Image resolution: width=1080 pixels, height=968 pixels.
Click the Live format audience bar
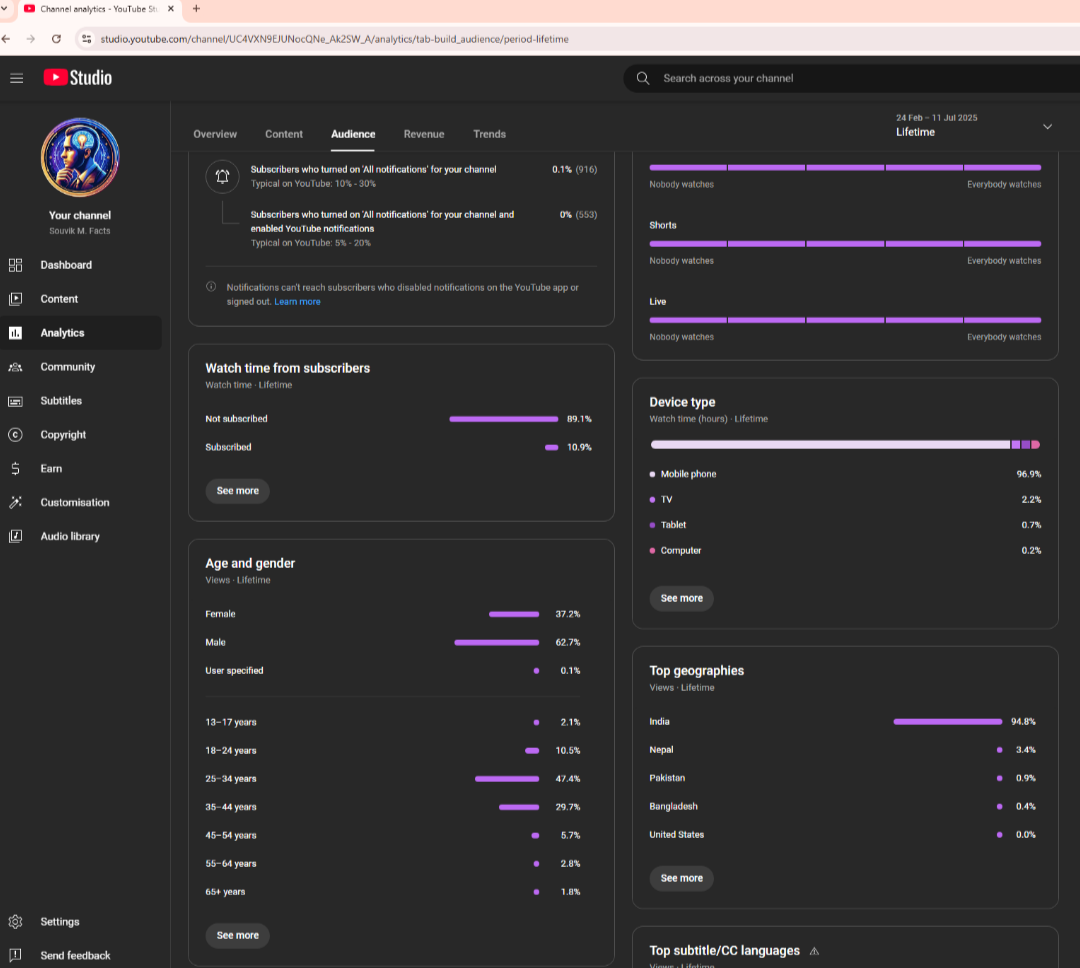tap(845, 320)
